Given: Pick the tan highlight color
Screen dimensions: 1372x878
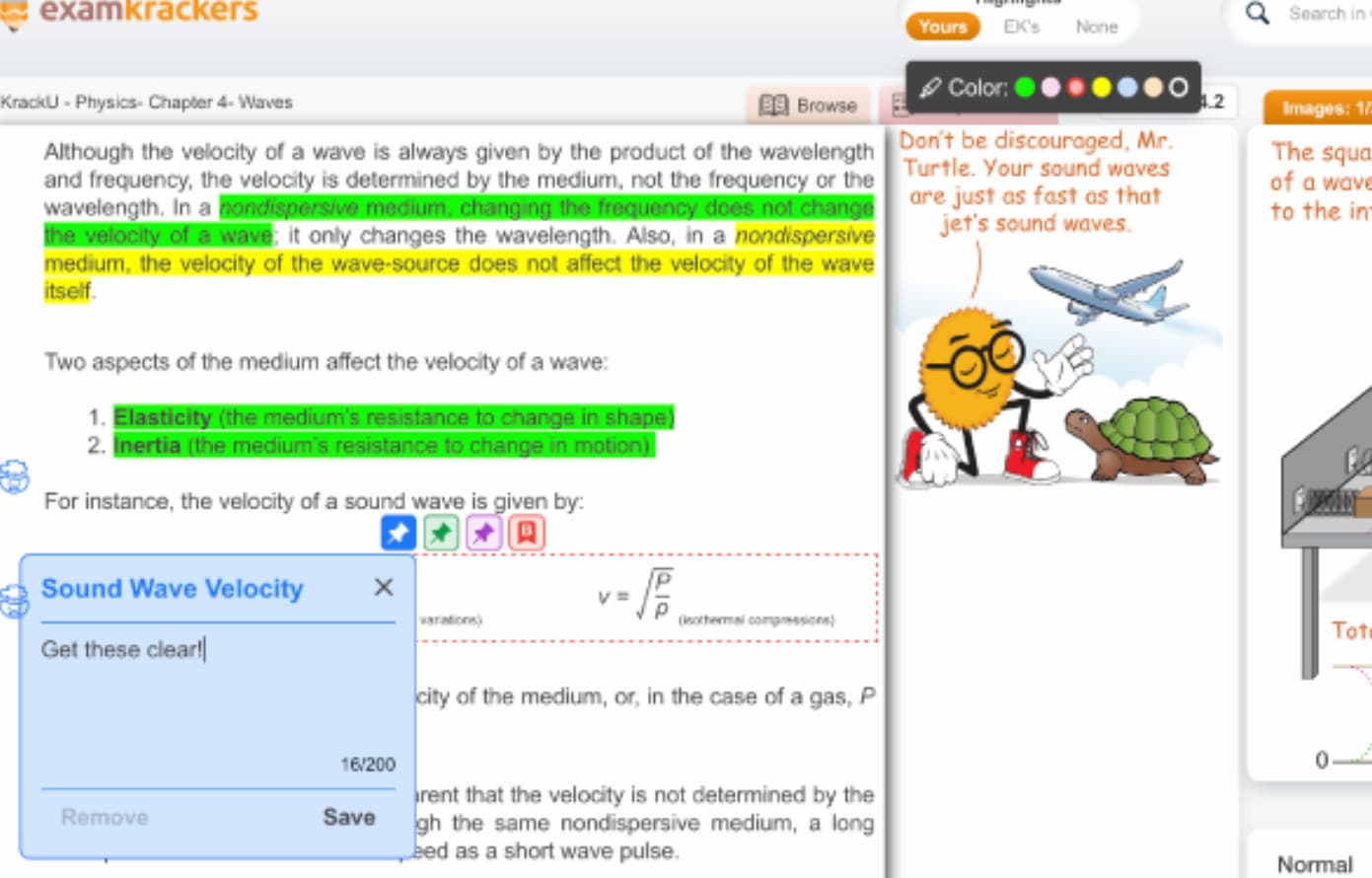Looking at the screenshot, I should (x=1153, y=88).
